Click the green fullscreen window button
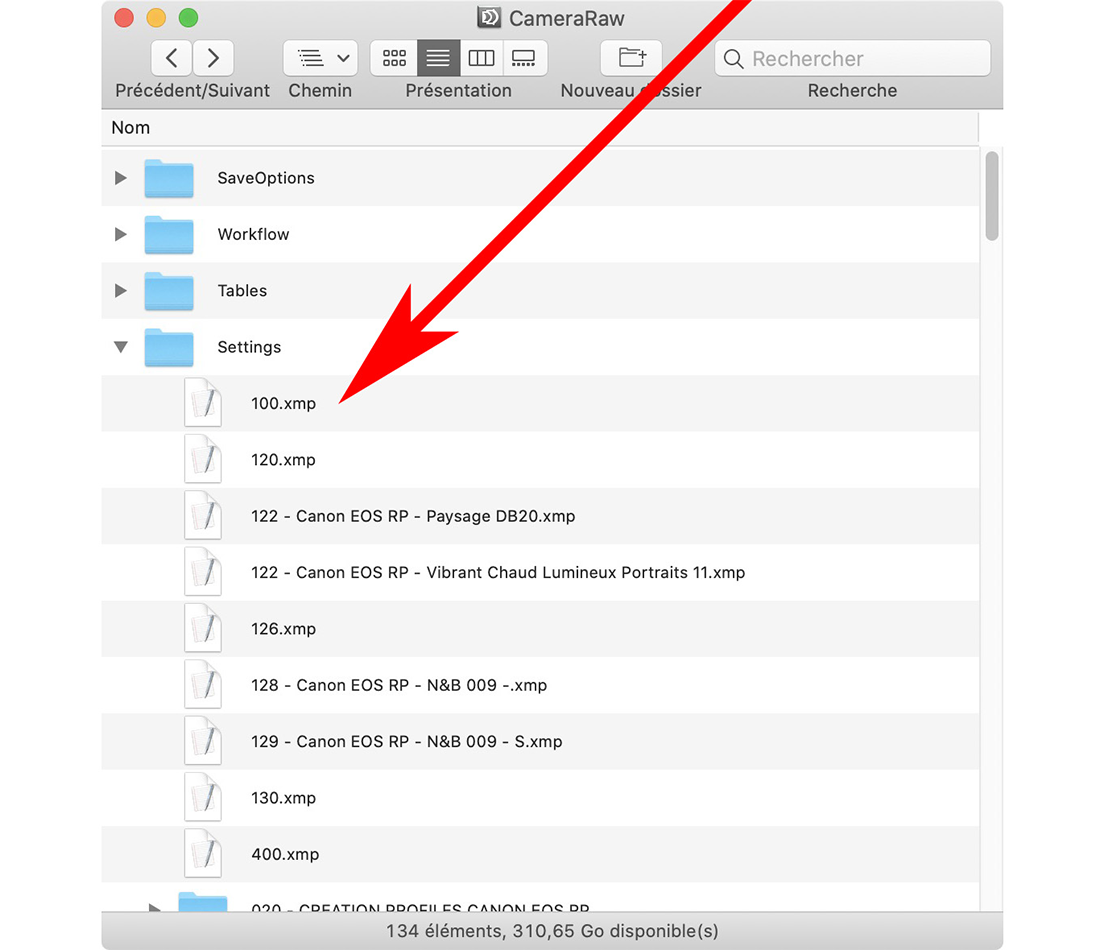This screenshot has width=1100, height=950. coord(188,18)
